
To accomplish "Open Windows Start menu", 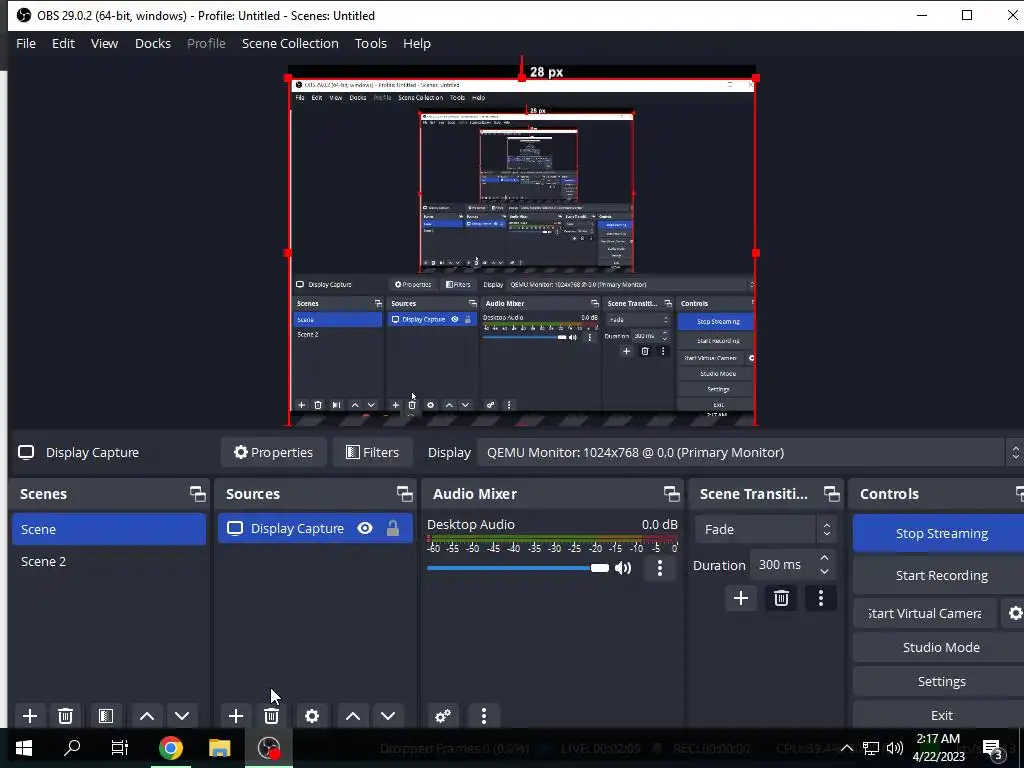I will (x=24, y=748).
